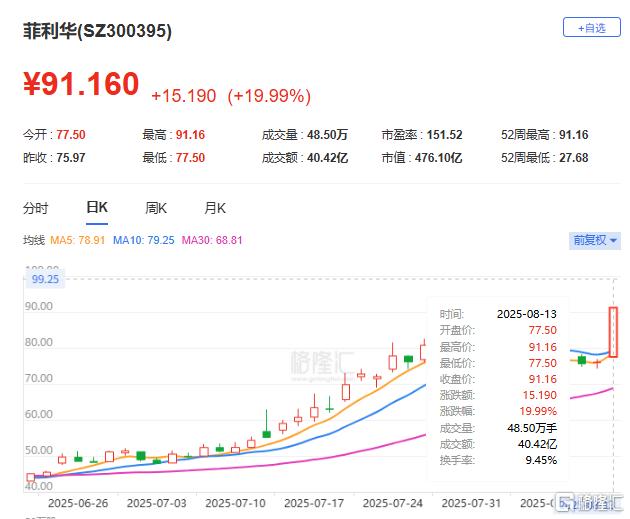Click the 50.00 y-axis price label
The height and width of the screenshot is (519, 630).
pyautogui.click(x=39, y=450)
